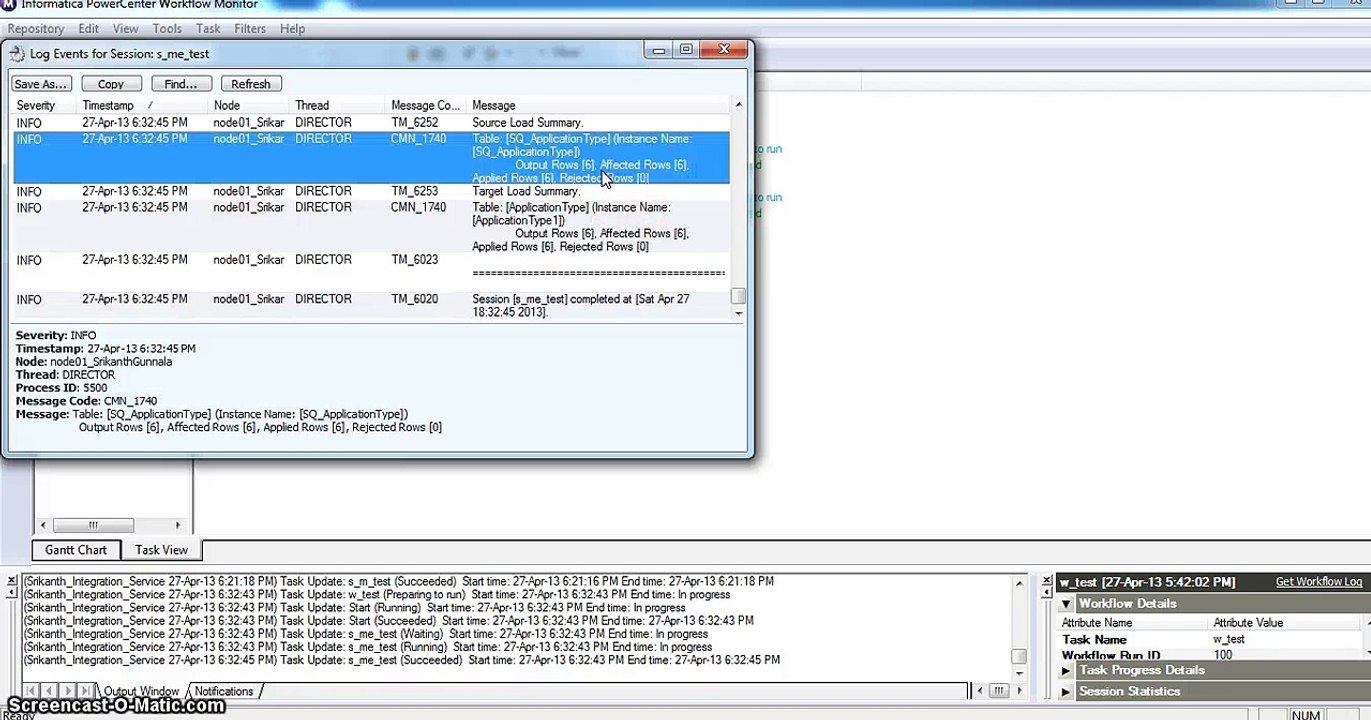The image size is (1371, 720).
Task: Click the previous-tab arrow beside Output Window tab
Action: click(50, 691)
